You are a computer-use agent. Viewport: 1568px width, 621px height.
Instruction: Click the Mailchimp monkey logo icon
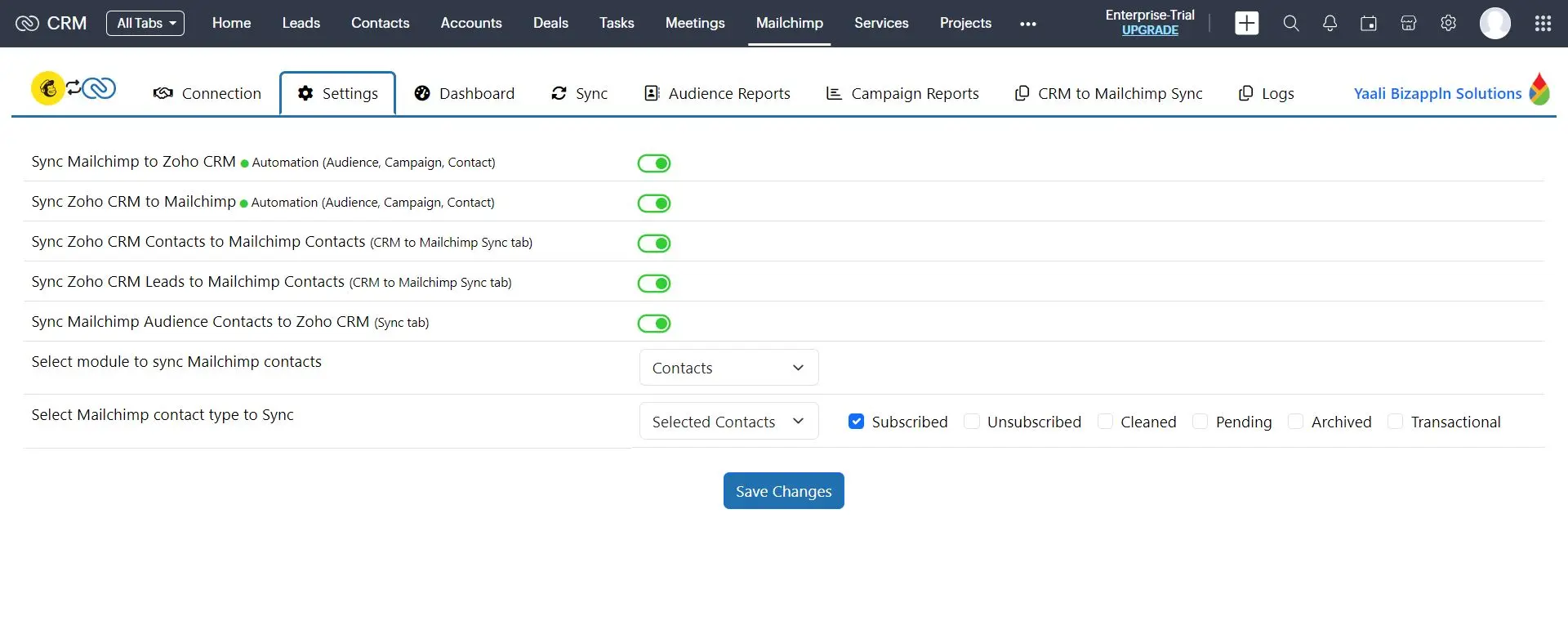48,88
